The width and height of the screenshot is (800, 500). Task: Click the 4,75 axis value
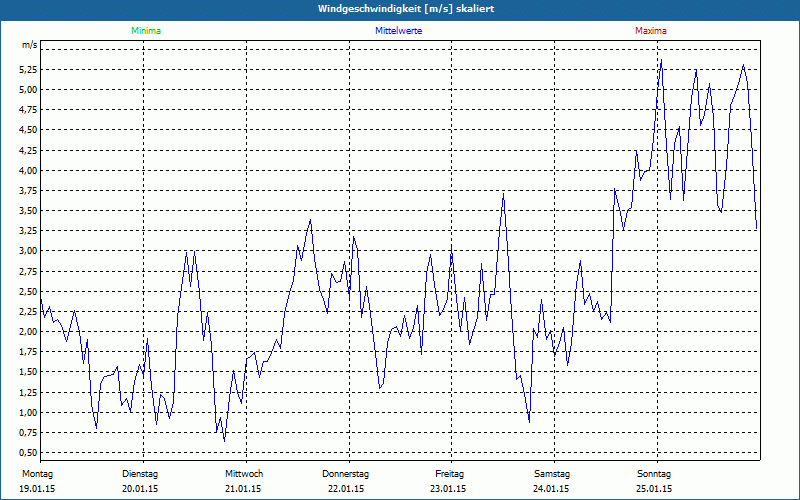pyautogui.click(x=29, y=110)
